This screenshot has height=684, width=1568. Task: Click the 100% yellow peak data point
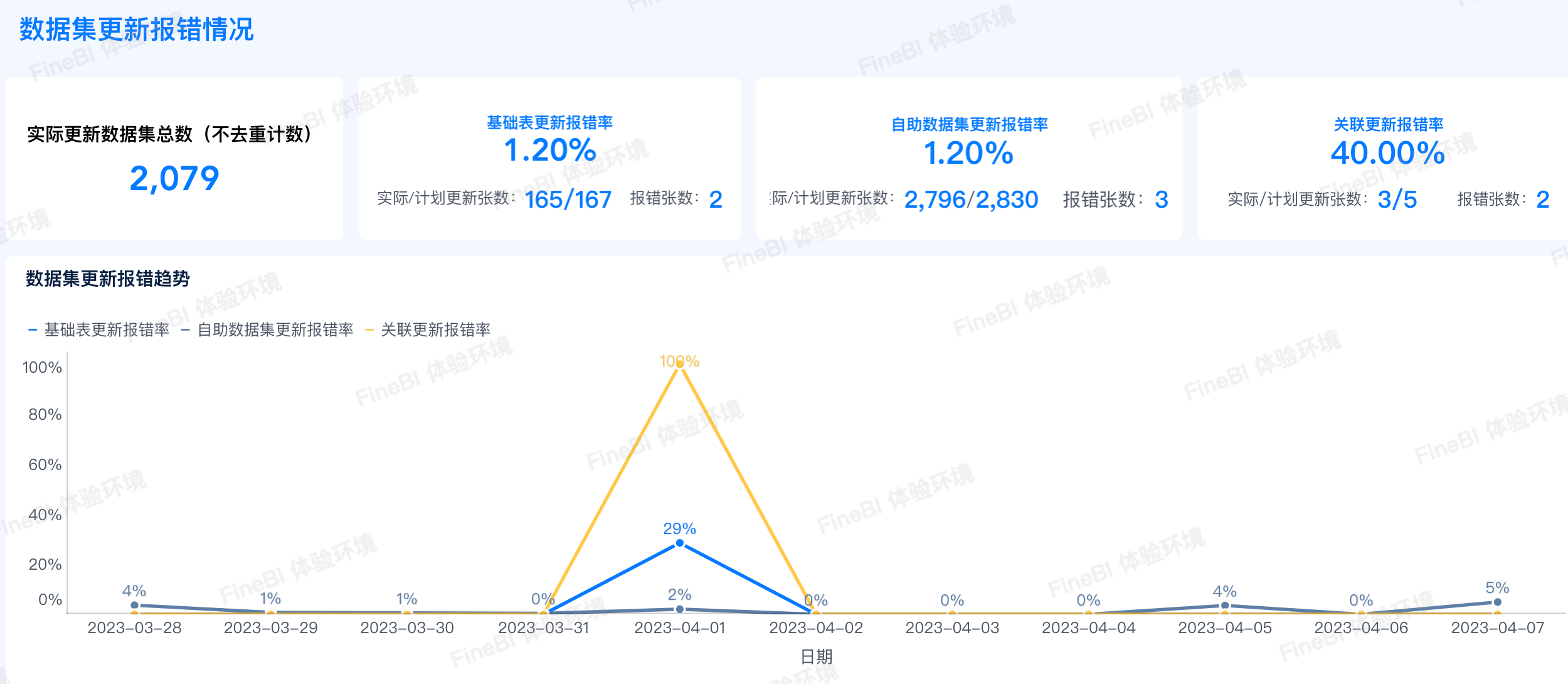click(x=679, y=365)
